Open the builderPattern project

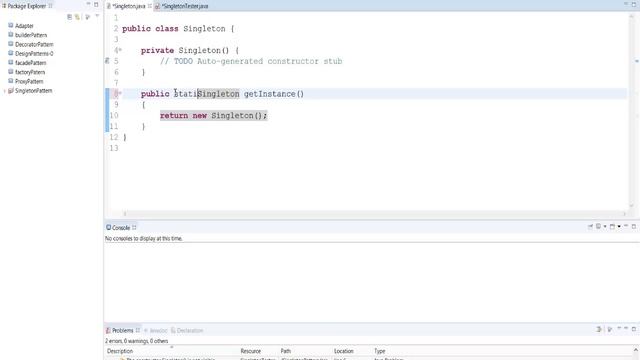pyautogui.click(x=31, y=35)
